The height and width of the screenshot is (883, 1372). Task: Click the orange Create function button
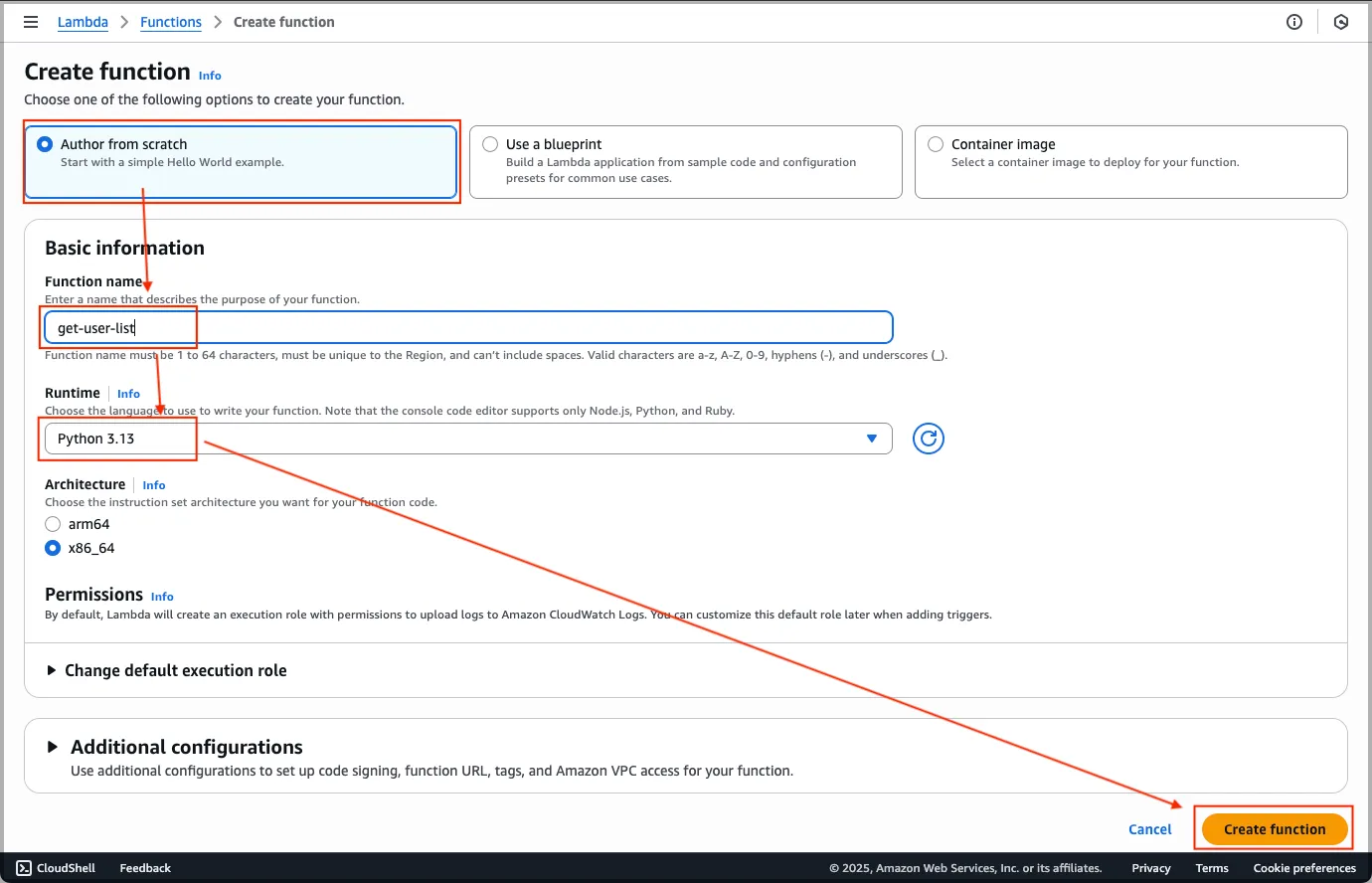coord(1275,829)
